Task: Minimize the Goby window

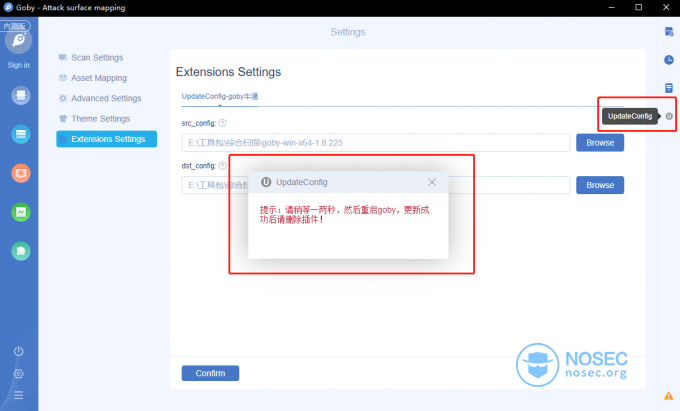Action: tap(611, 7)
